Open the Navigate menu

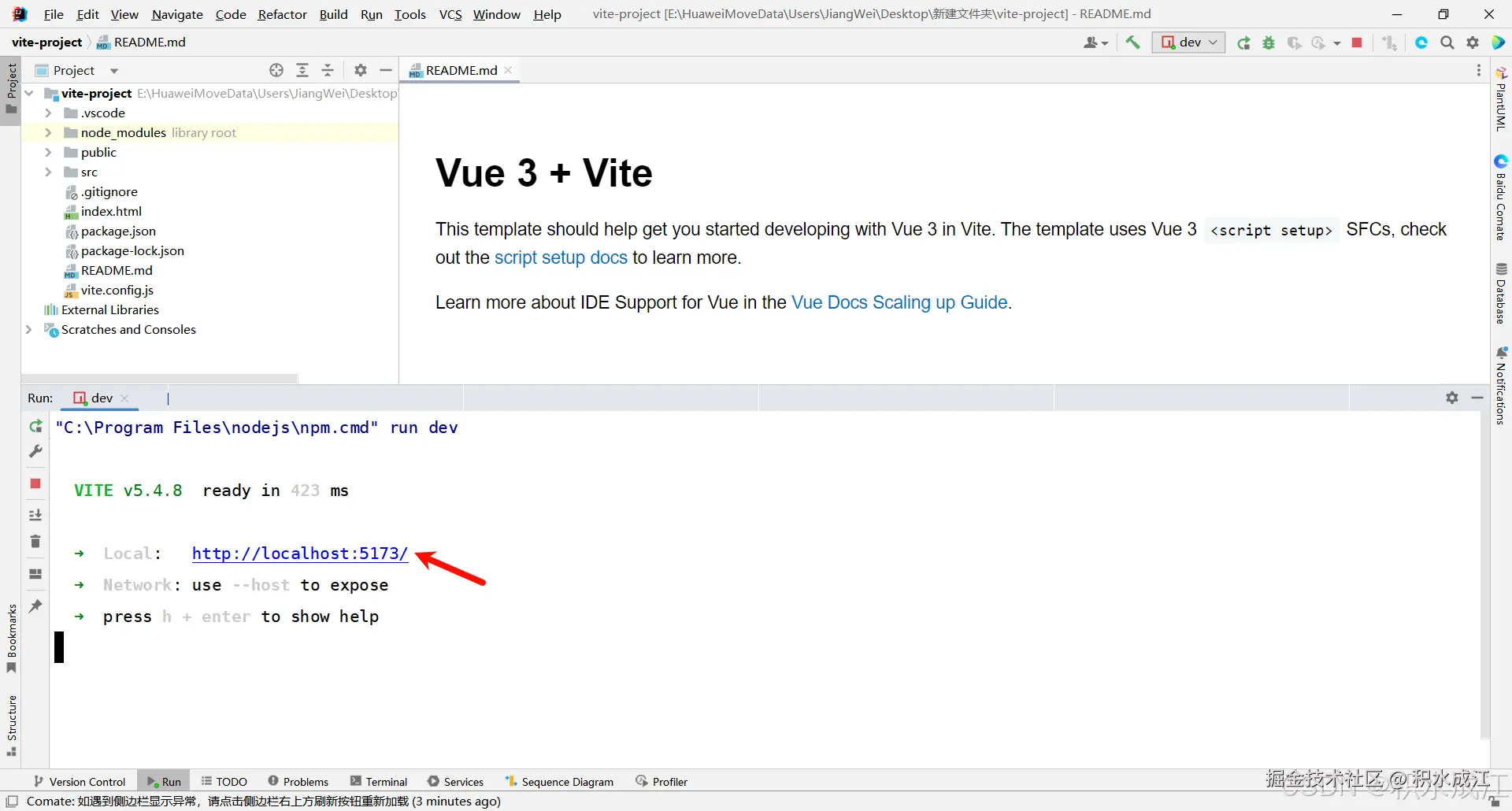177,14
